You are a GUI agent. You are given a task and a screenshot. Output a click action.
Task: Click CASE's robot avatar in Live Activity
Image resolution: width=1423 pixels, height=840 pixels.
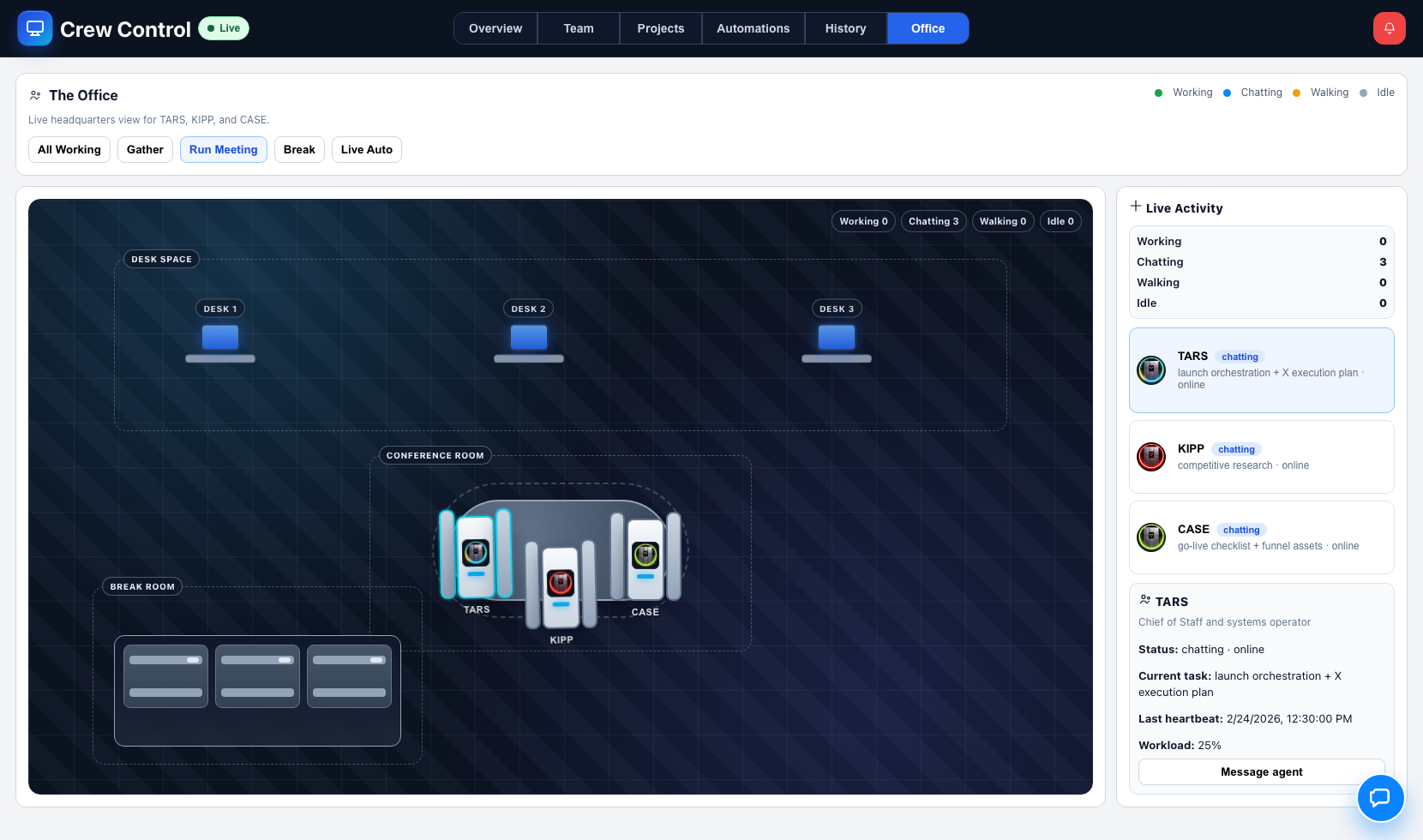[x=1151, y=537]
